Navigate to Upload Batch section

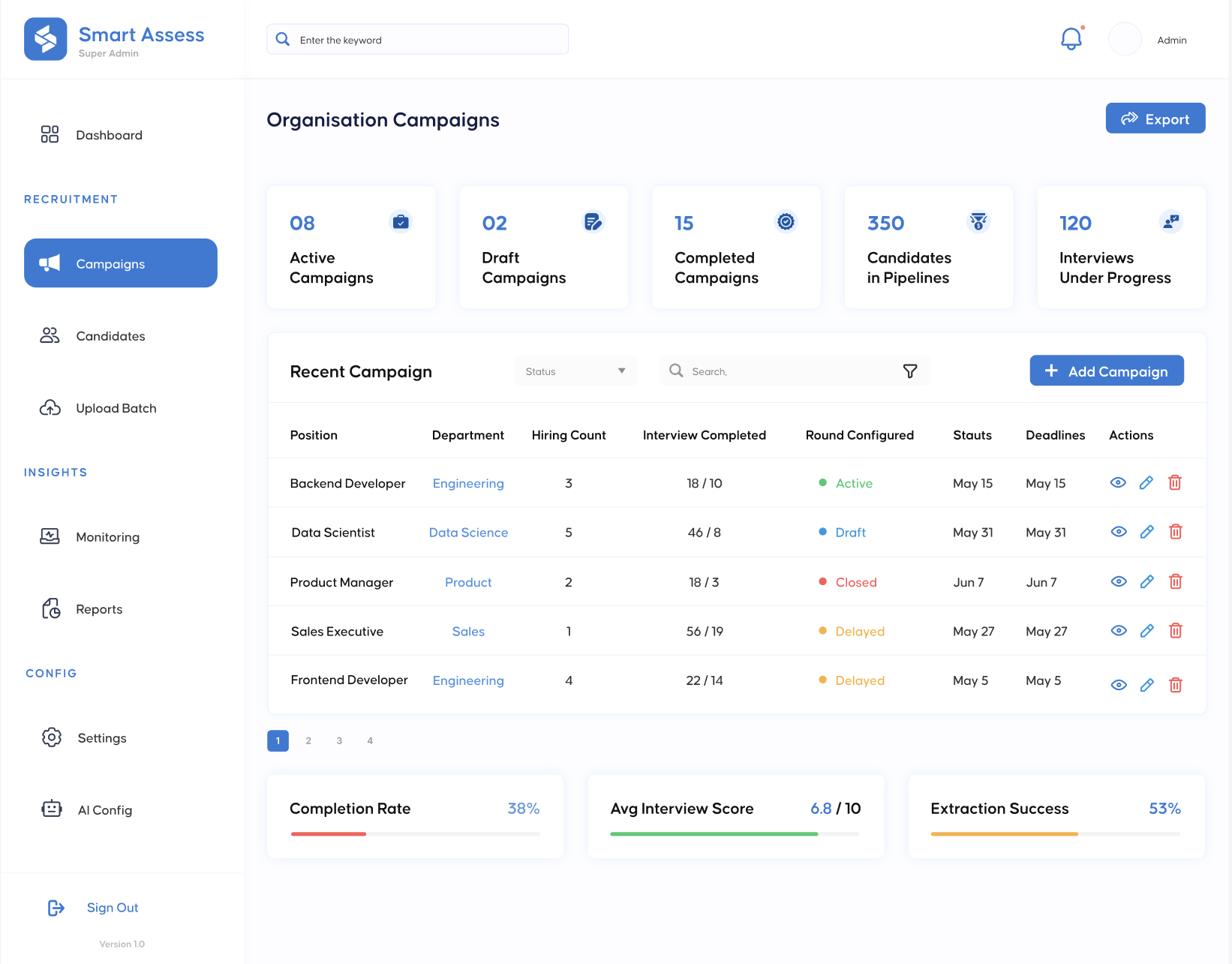116,408
